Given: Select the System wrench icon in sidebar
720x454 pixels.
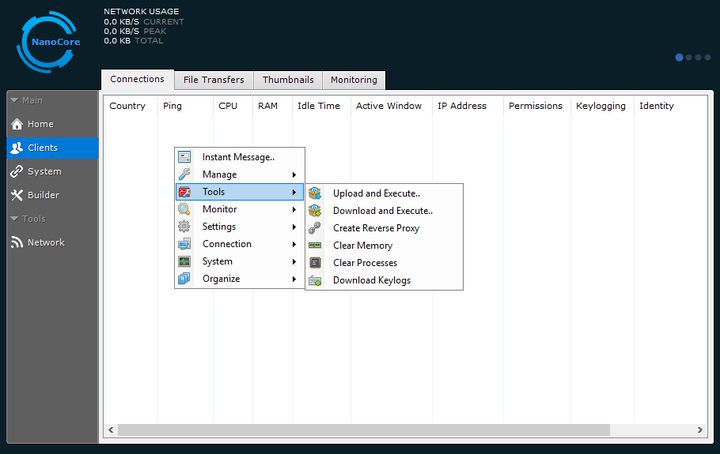Looking at the screenshot, I should coord(16,172).
